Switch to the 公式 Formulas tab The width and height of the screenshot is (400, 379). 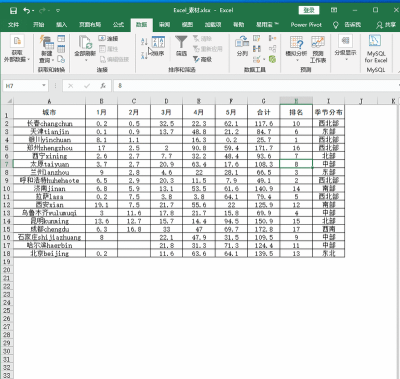[118, 25]
